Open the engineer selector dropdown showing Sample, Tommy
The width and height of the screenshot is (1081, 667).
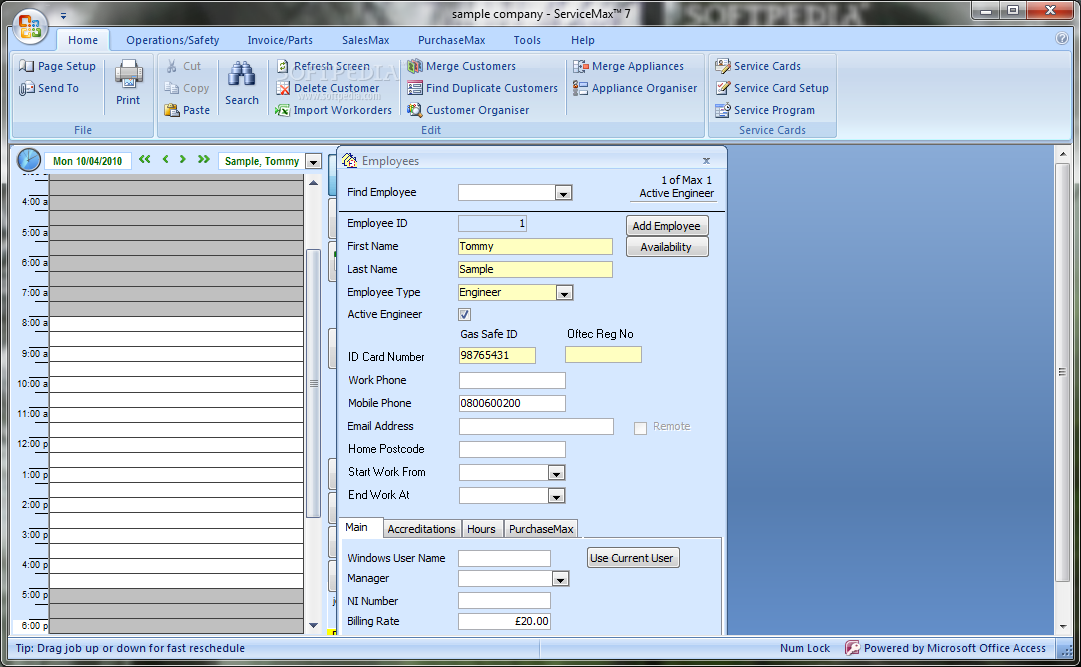[x=313, y=161]
